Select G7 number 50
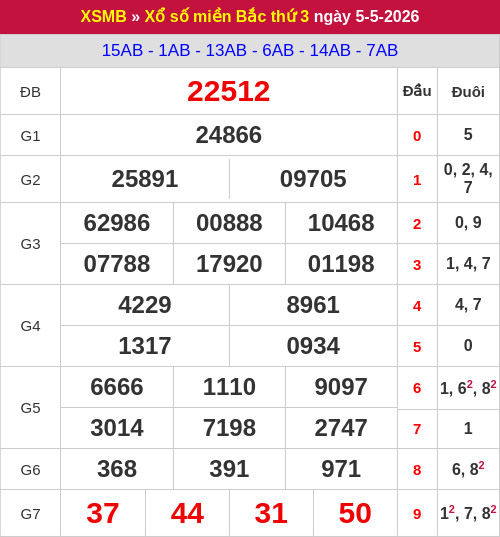 [x=355, y=513]
